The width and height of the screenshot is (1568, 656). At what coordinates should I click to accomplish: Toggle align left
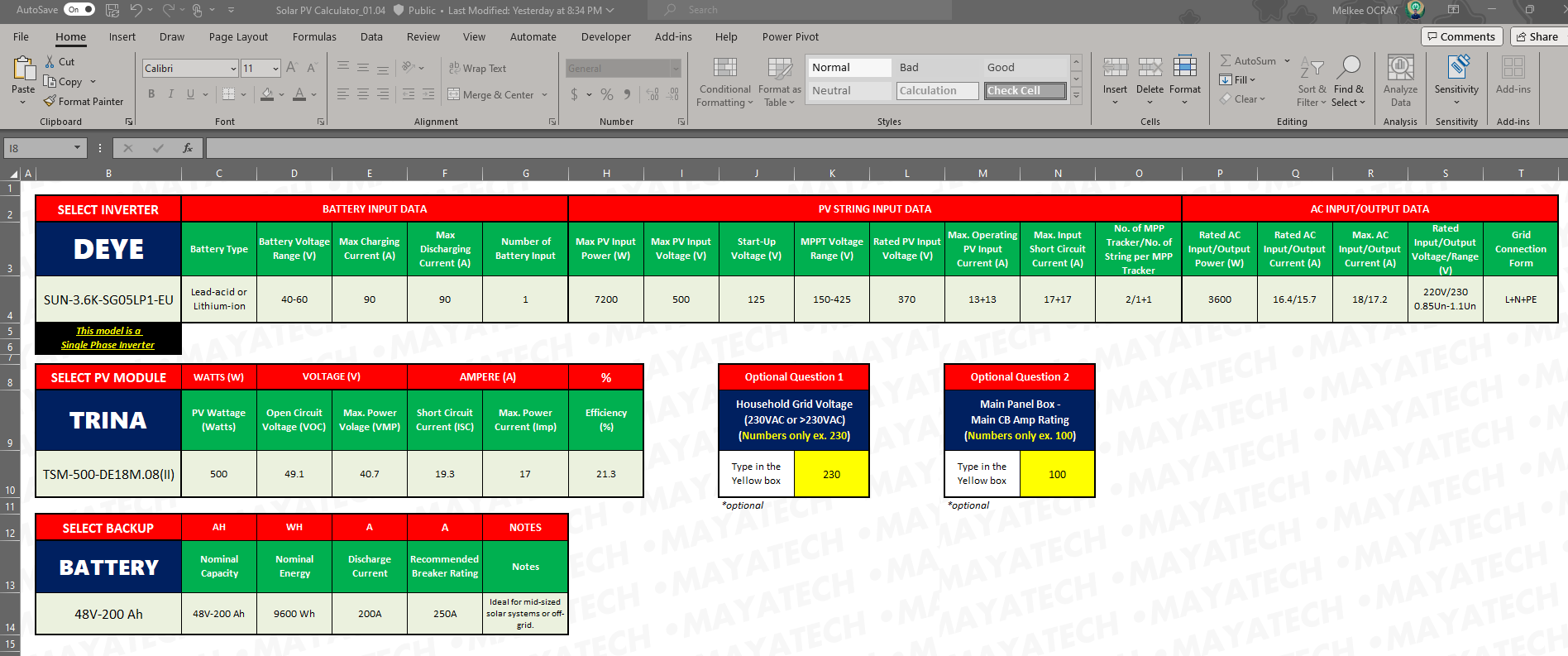pos(342,94)
